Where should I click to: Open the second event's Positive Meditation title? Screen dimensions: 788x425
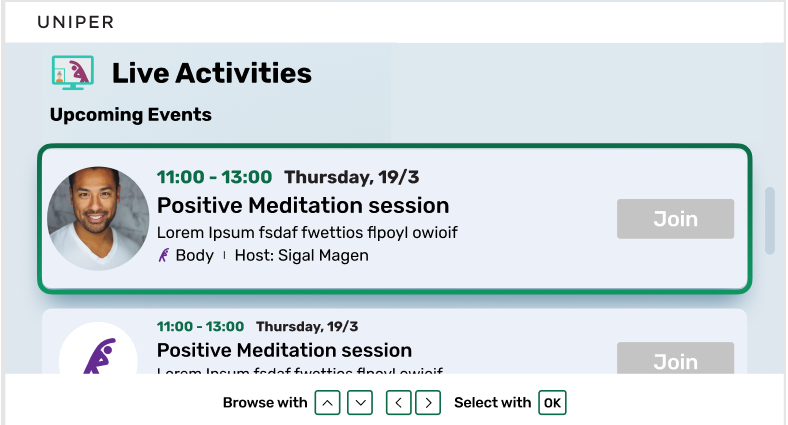[x=284, y=350]
